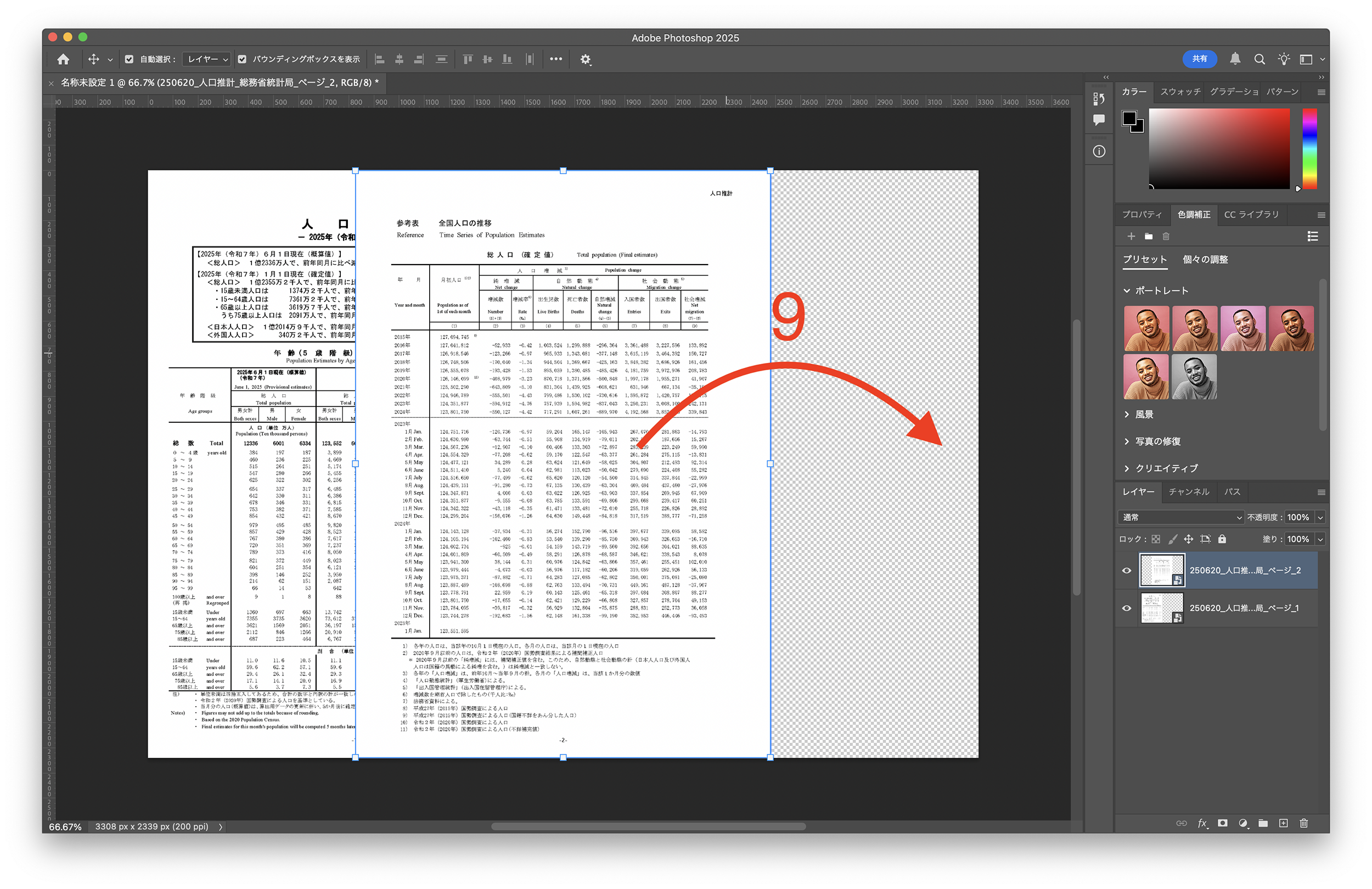
Task: Click the search magnifier icon
Action: click(1259, 59)
